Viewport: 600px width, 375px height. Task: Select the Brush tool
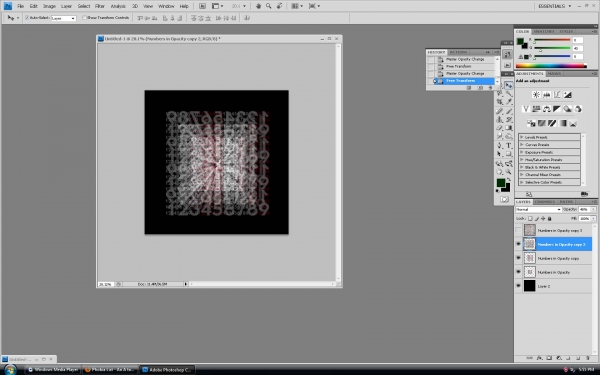click(x=509, y=111)
